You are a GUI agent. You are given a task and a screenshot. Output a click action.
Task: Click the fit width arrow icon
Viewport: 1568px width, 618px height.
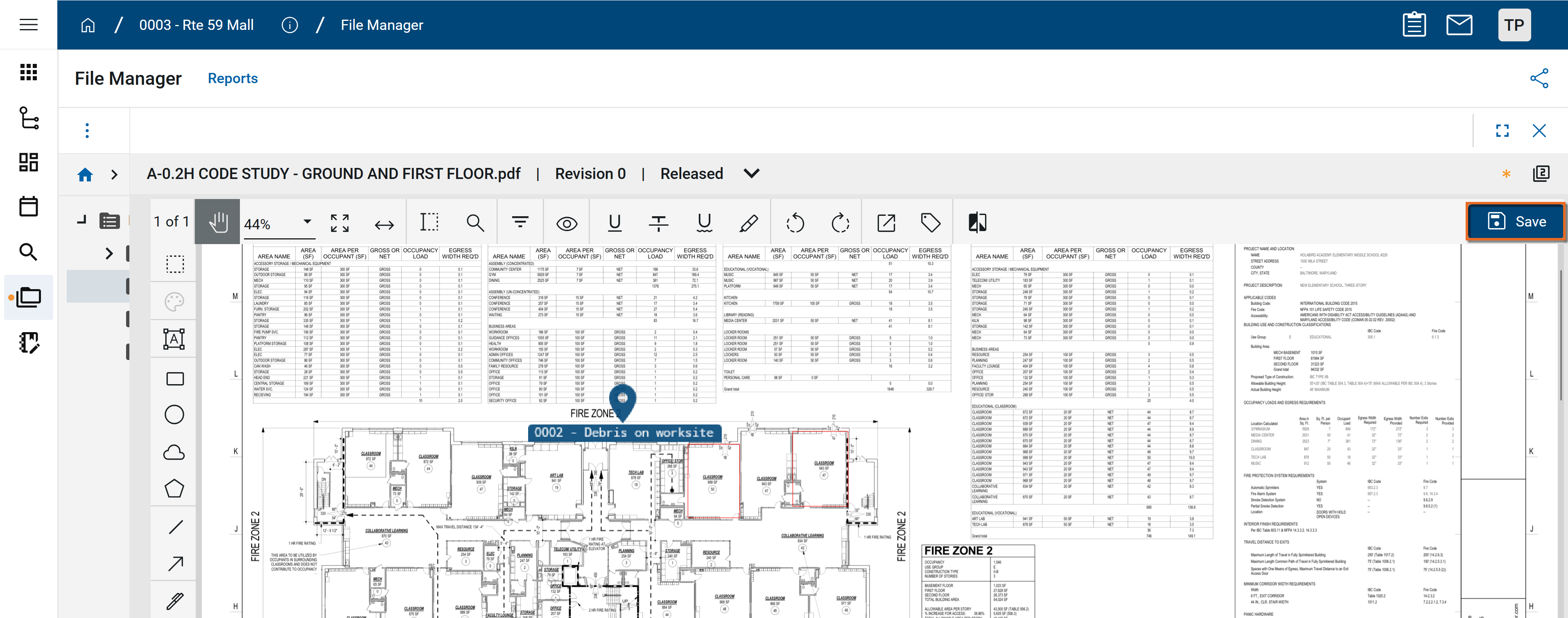pyautogui.click(x=384, y=225)
